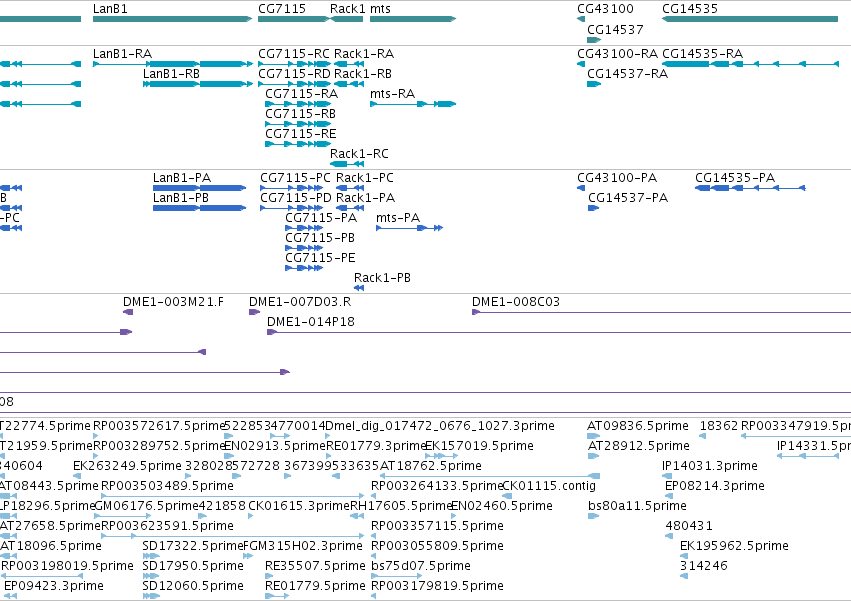Click EST EK195962.5prime
The width and height of the screenshot is (851, 601).
(684, 556)
